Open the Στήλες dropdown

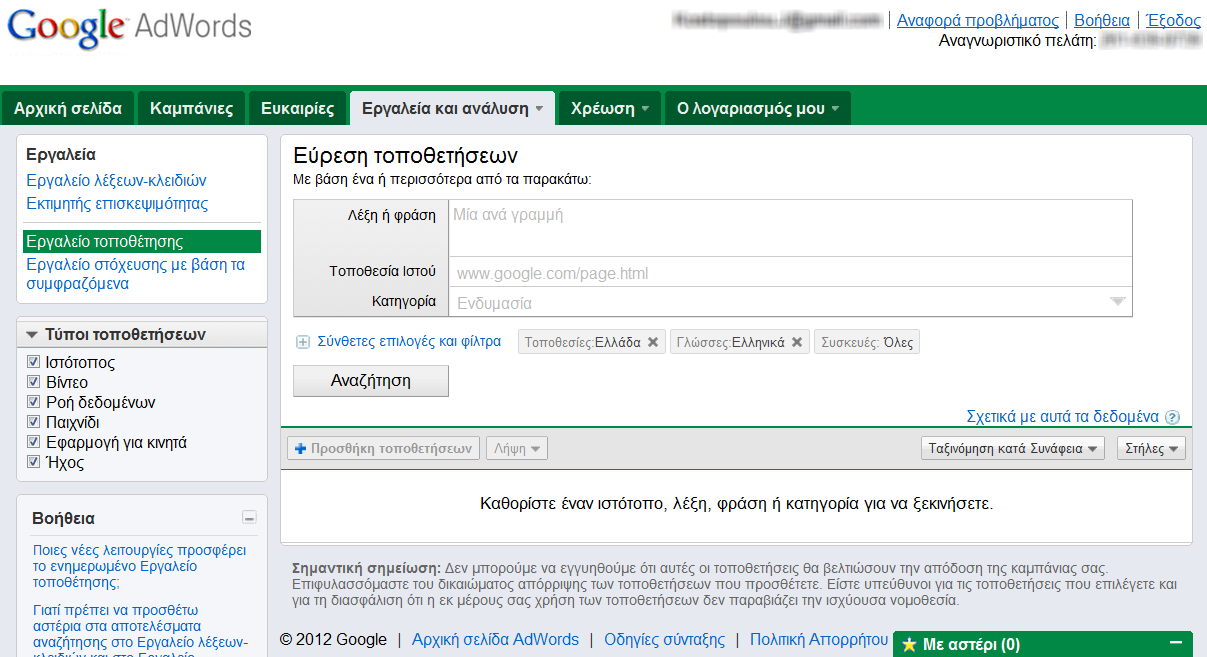(1151, 449)
